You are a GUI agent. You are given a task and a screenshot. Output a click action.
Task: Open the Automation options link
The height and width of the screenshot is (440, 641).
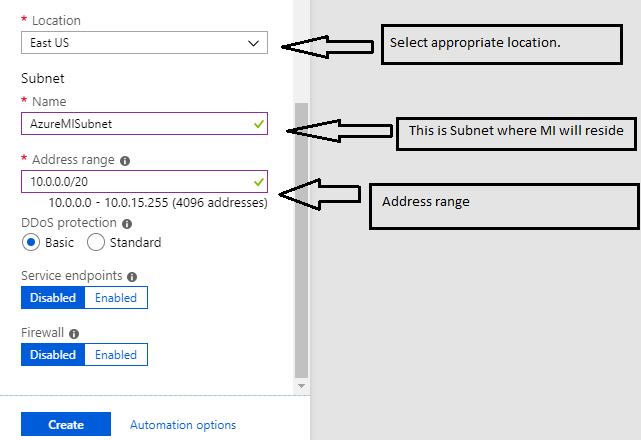[x=183, y=425]
